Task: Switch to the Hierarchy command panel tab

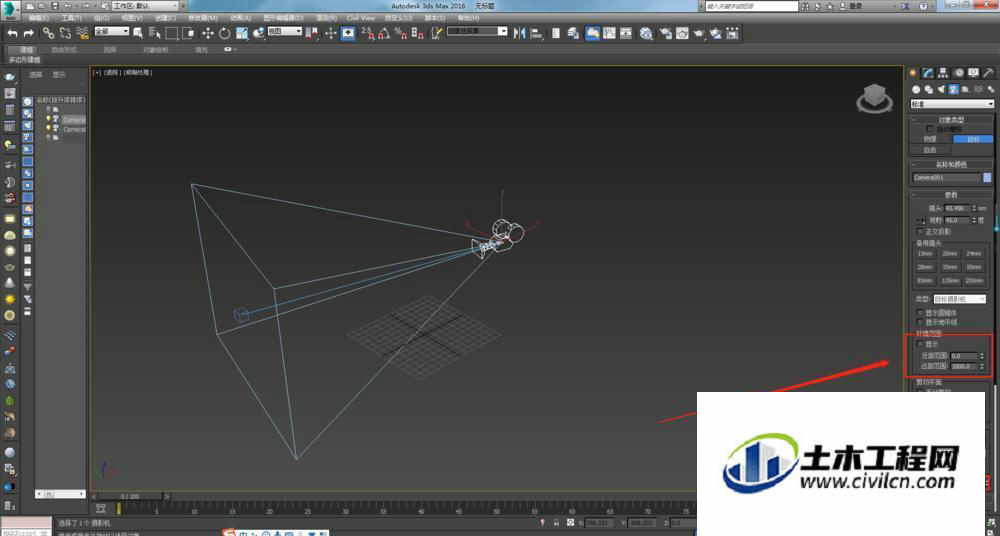Action: (943, 73)
